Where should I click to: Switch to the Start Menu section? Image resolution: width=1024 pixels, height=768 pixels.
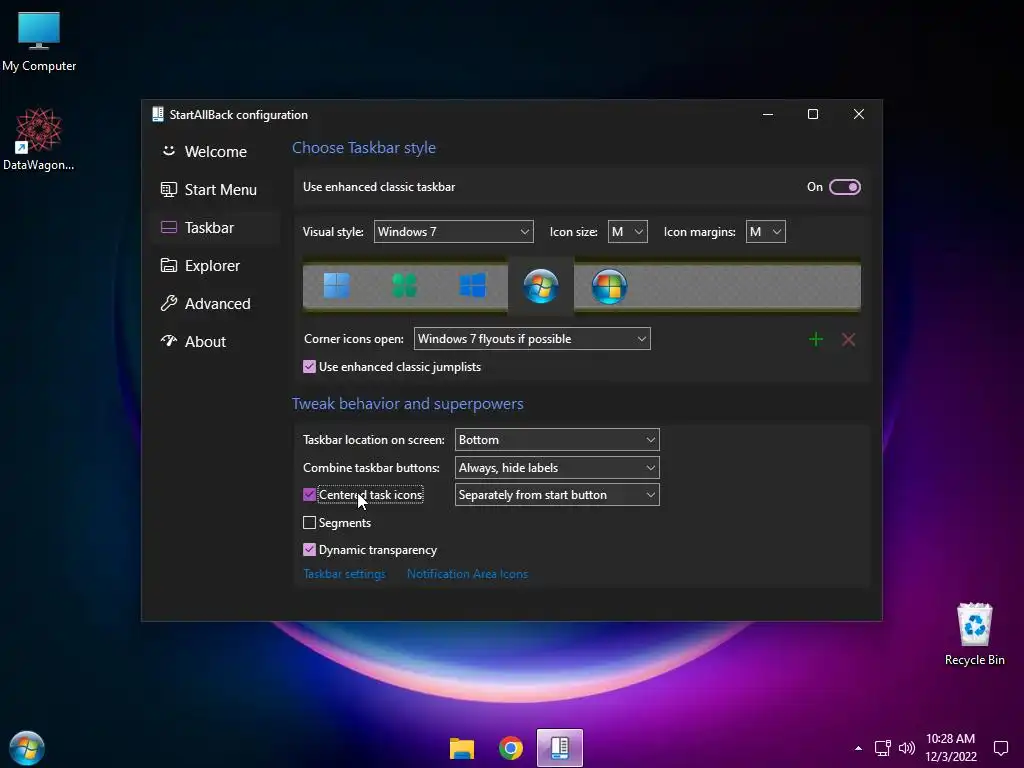pyautogui.click(x=215, y=189)
